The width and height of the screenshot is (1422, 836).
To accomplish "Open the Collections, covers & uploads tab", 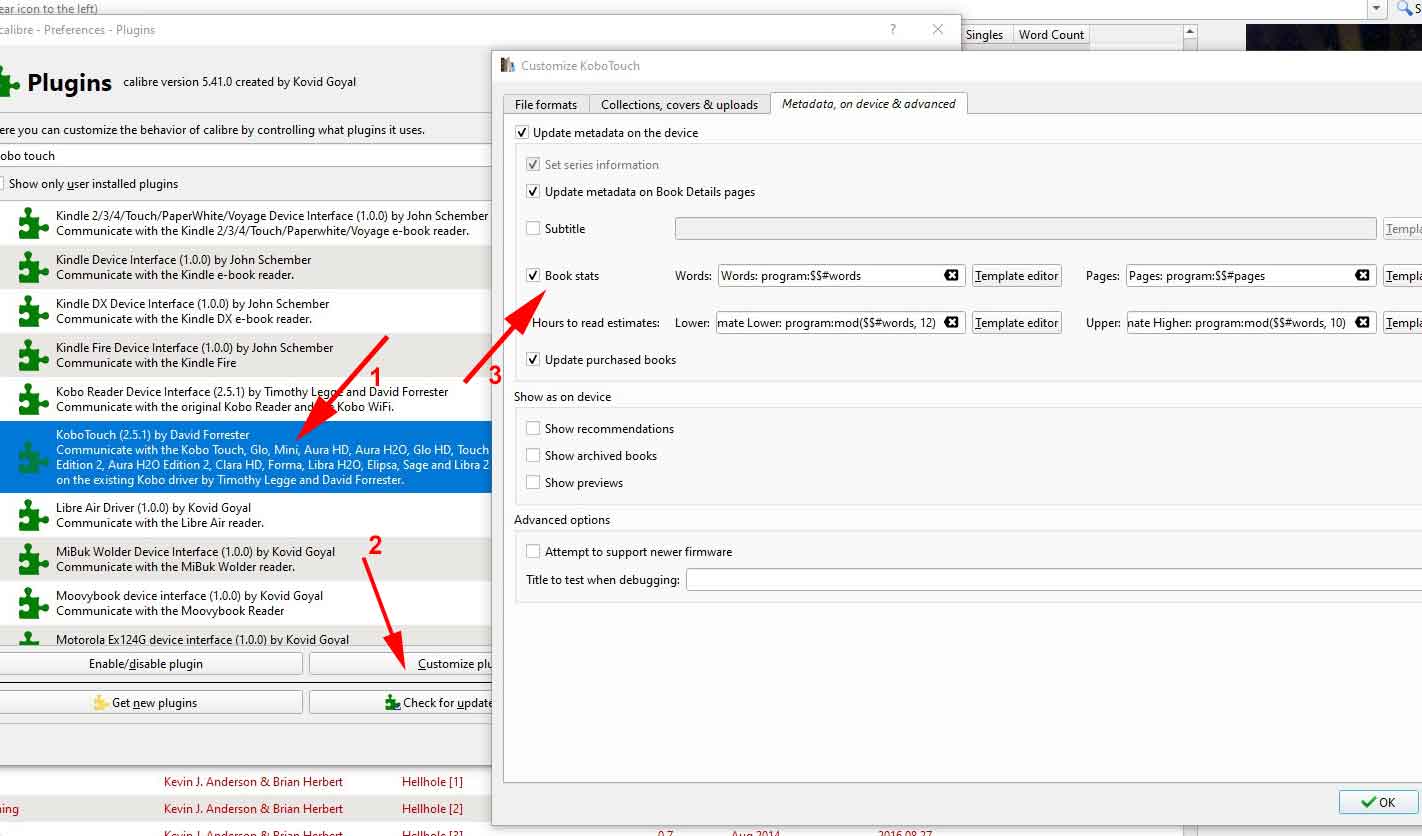I will coord(680,104).
